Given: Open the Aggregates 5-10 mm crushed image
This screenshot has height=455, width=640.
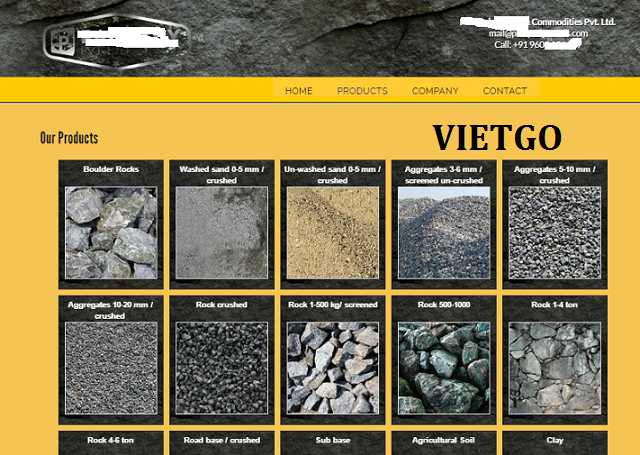Looking at the screenshot, I should click(555, 233).
